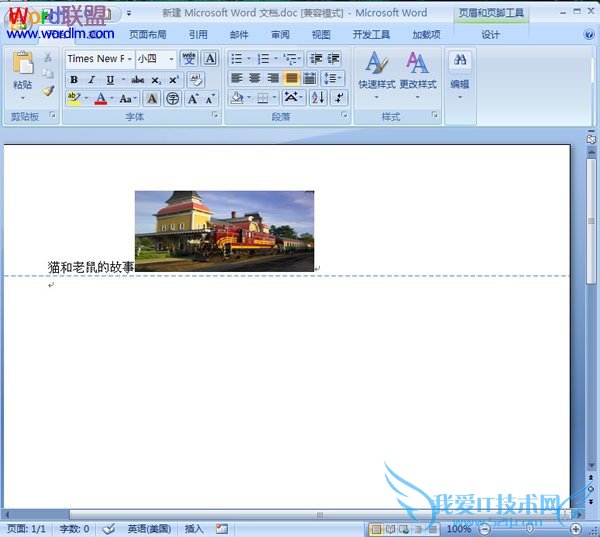Switch to the Add-Ins (加载项) tab
Viewport: 600px width, 537px height.
click(426, 35)
